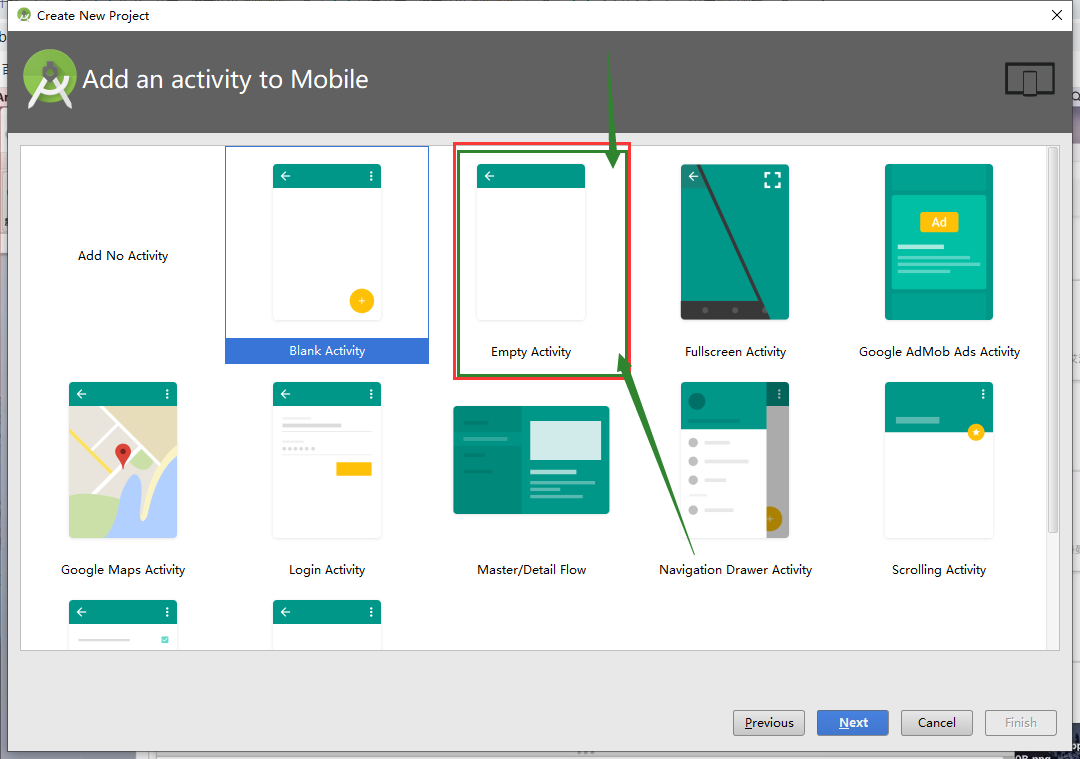Click the overflow dots in Navigation Drawer preview
The image size is (1080, 759).
tap(778, 394)
